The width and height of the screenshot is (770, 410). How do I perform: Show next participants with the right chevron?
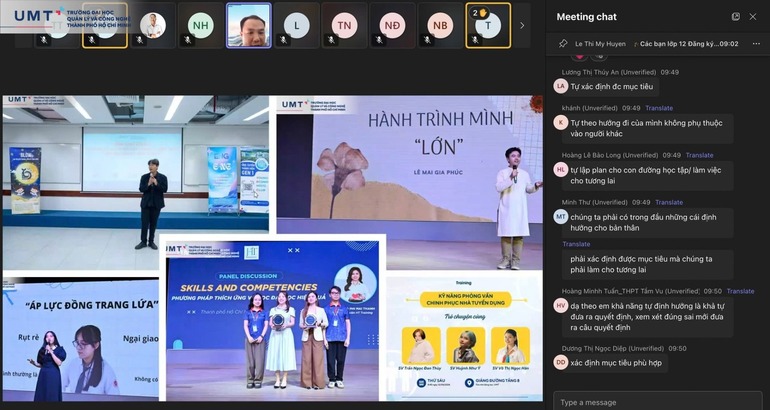(521, 25)
